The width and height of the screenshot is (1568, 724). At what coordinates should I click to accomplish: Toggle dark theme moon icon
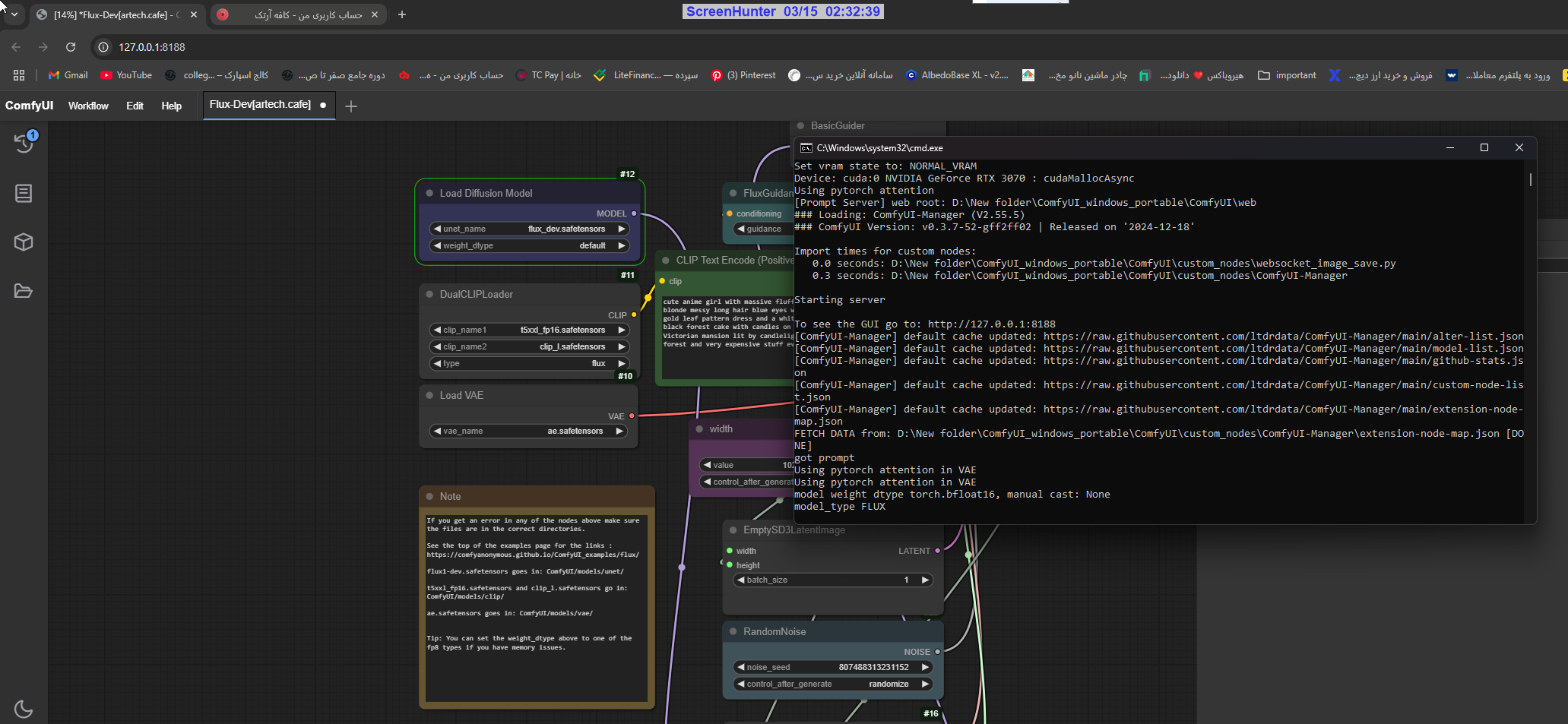24,709
